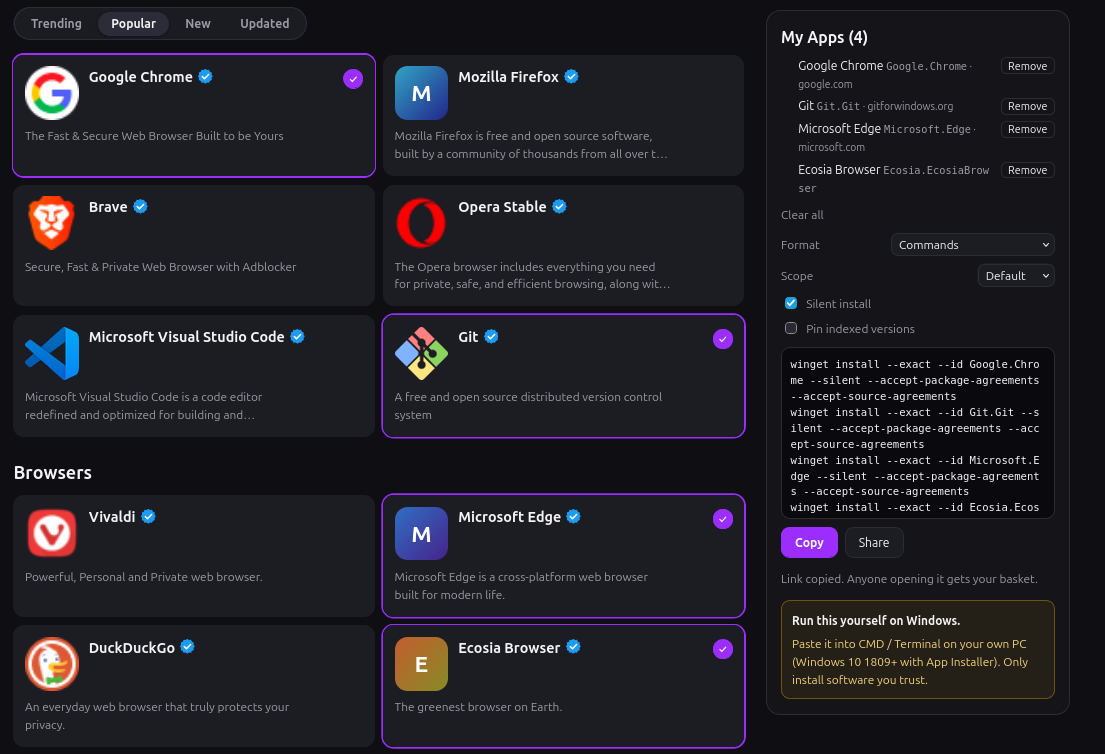The image size is (1105, 754).
Task: Click the DuckDuckGo duck logo
Action: click(51, 664)
